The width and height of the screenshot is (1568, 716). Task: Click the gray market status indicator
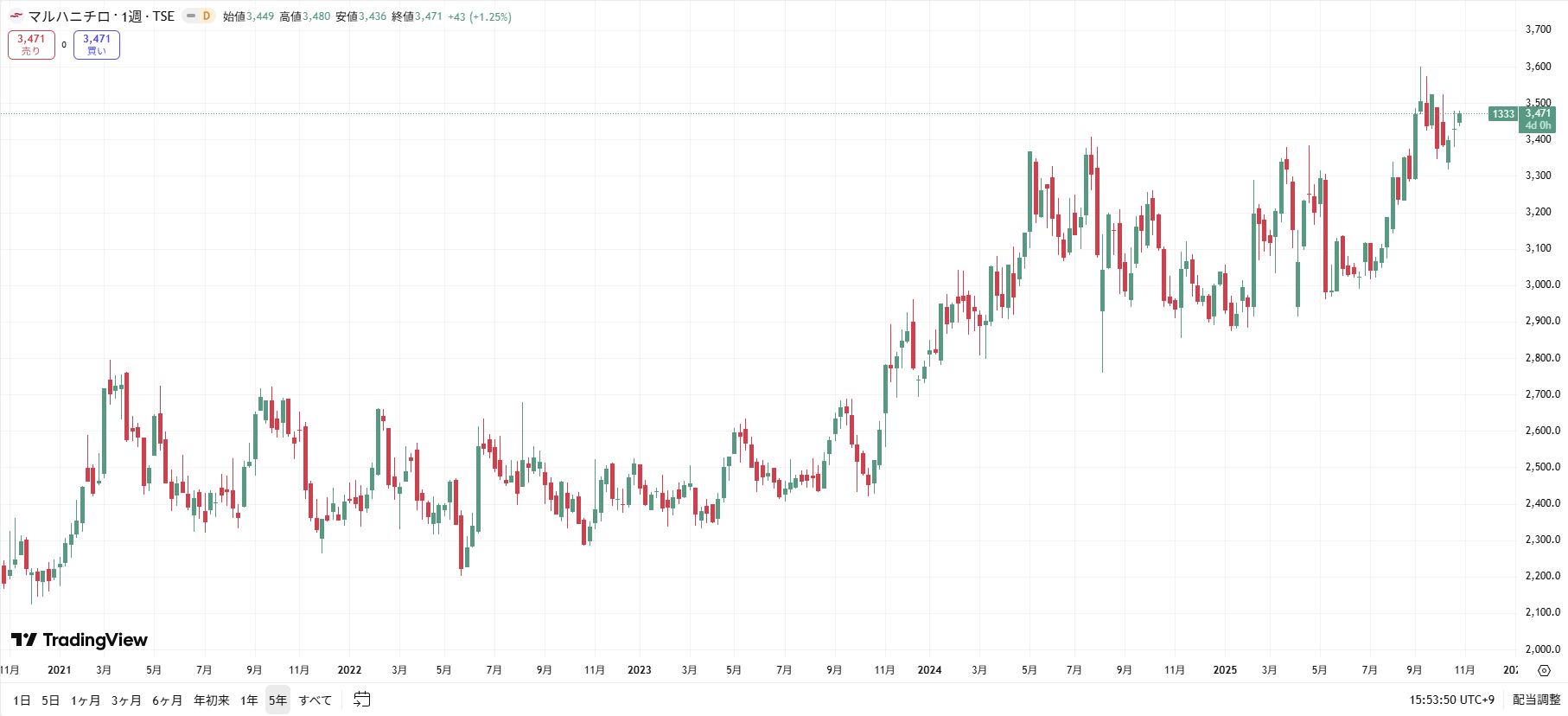click(x=191, y=16)
